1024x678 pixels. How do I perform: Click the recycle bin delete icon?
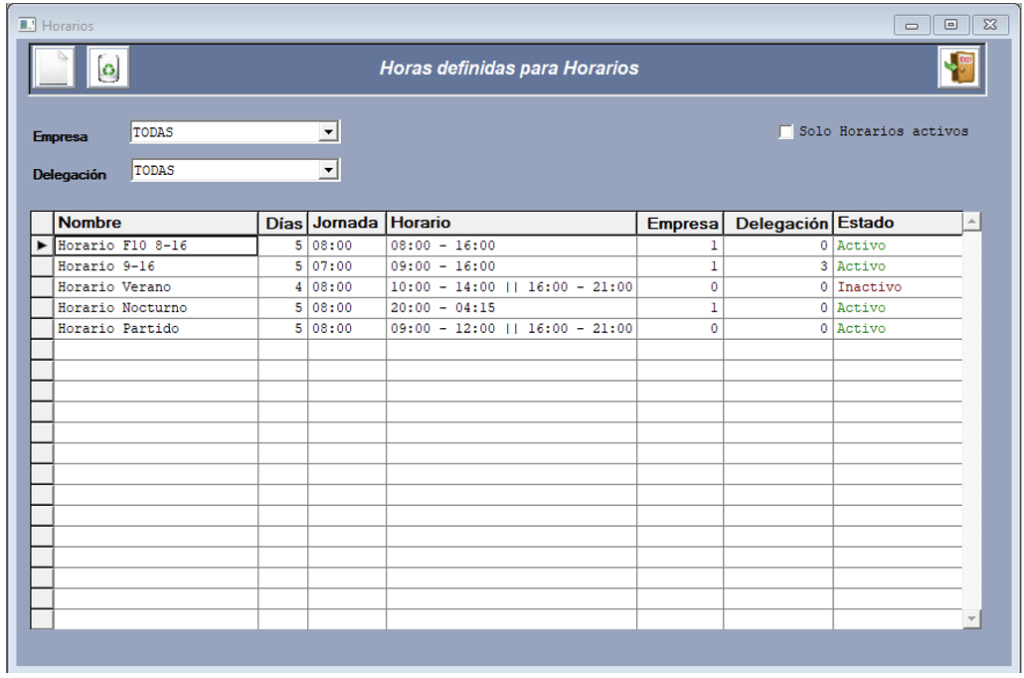pos(107,69)
